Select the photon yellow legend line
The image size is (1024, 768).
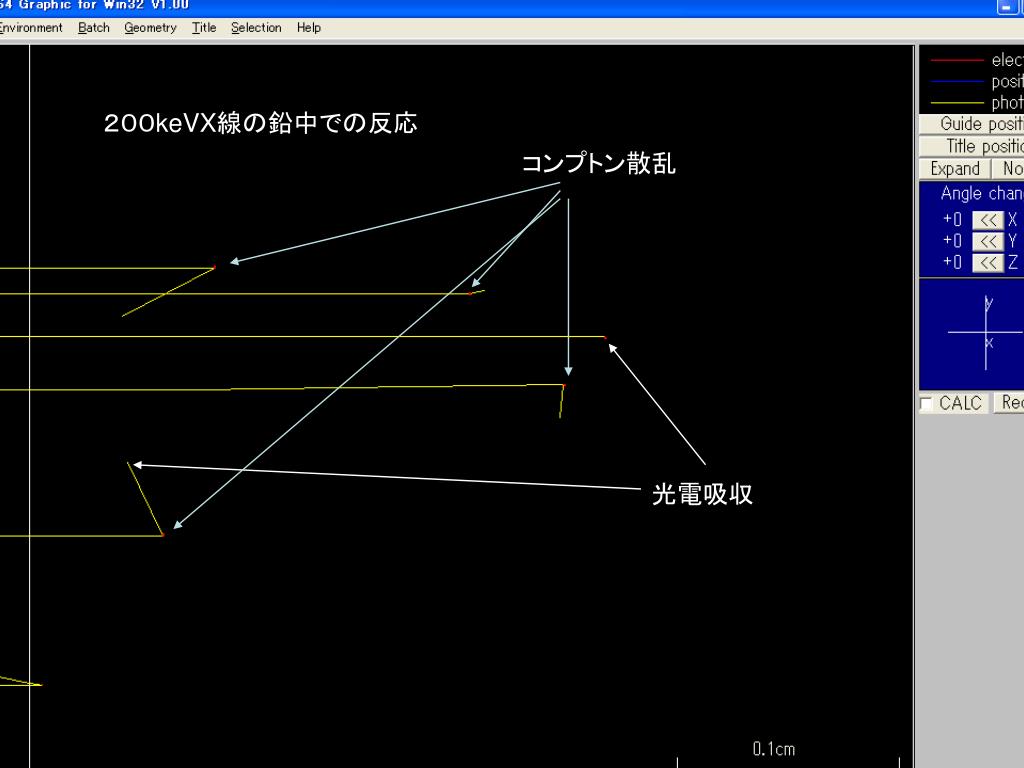point(957,103)
